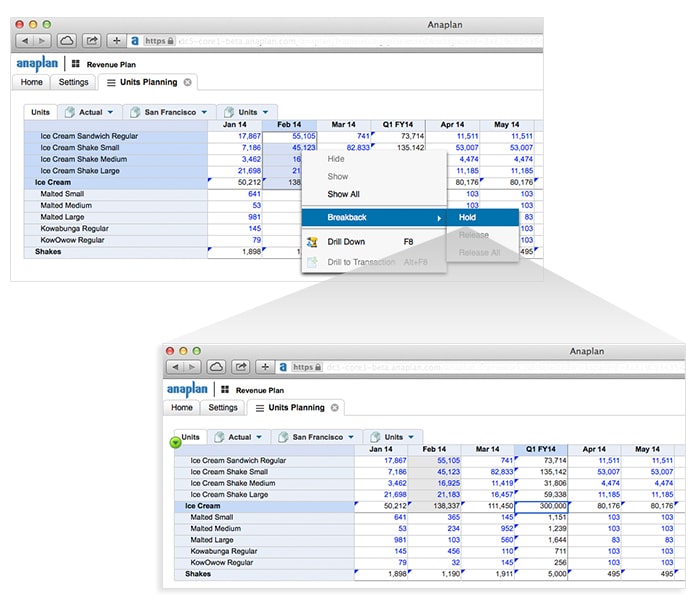Open iCloud tabs in the top browser window
700x600 pixels.
67,41
